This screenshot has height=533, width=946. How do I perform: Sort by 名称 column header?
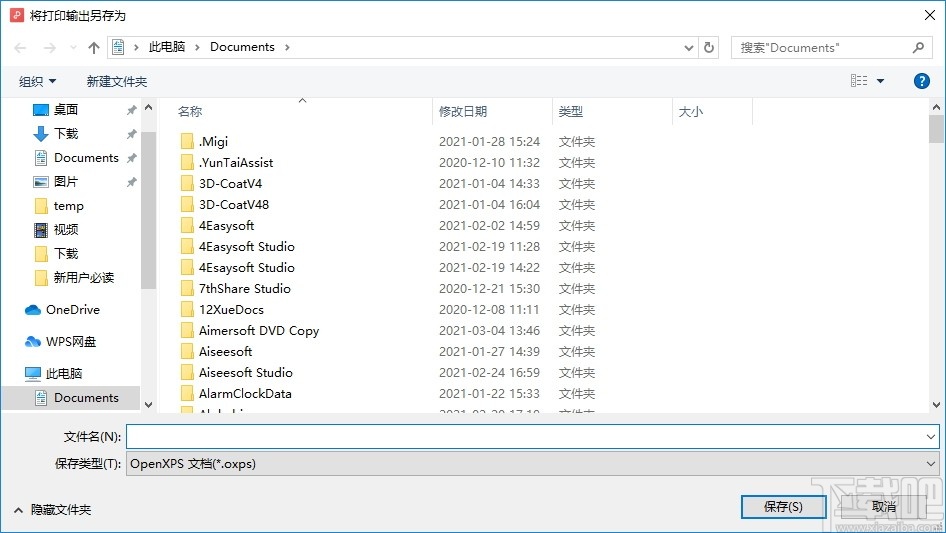(x=189, y=112)
